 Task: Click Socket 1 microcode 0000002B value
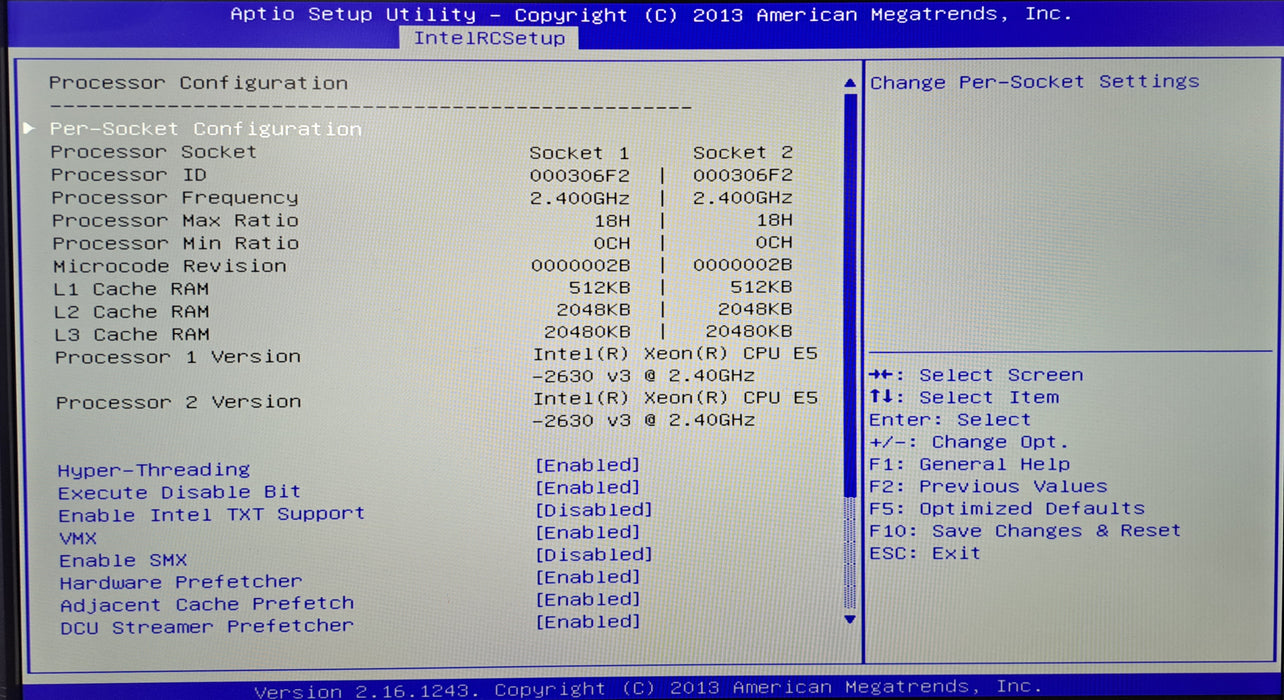tap(580, 266)
